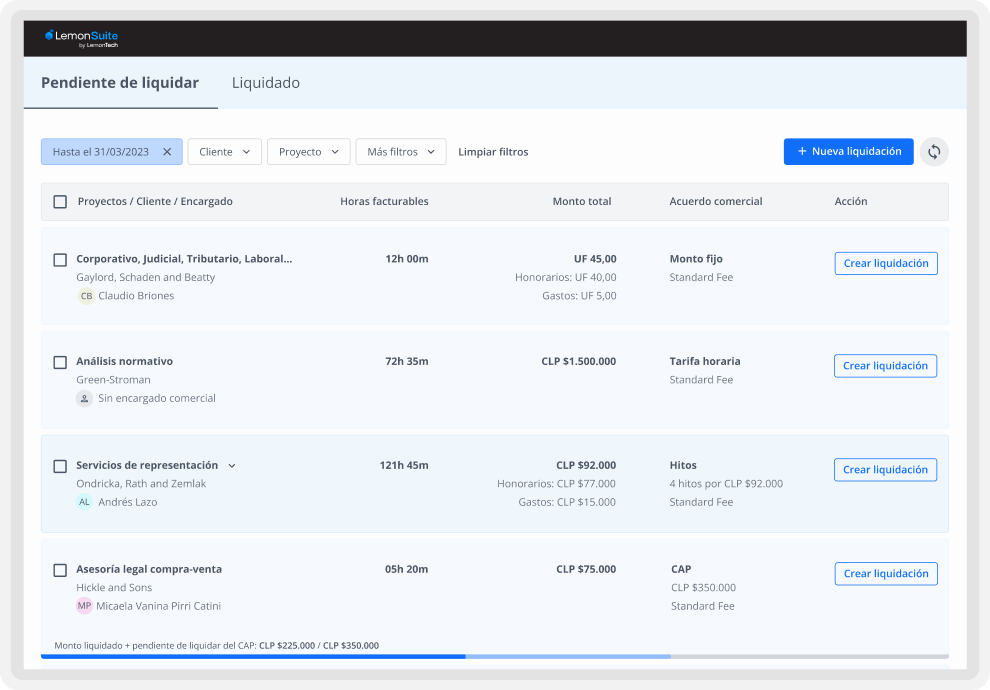Image resolution: width=990 pixels, height=690 pixels.
Task: Crear liquidación for Servicios de representación
Action: (x=885, y=470)
